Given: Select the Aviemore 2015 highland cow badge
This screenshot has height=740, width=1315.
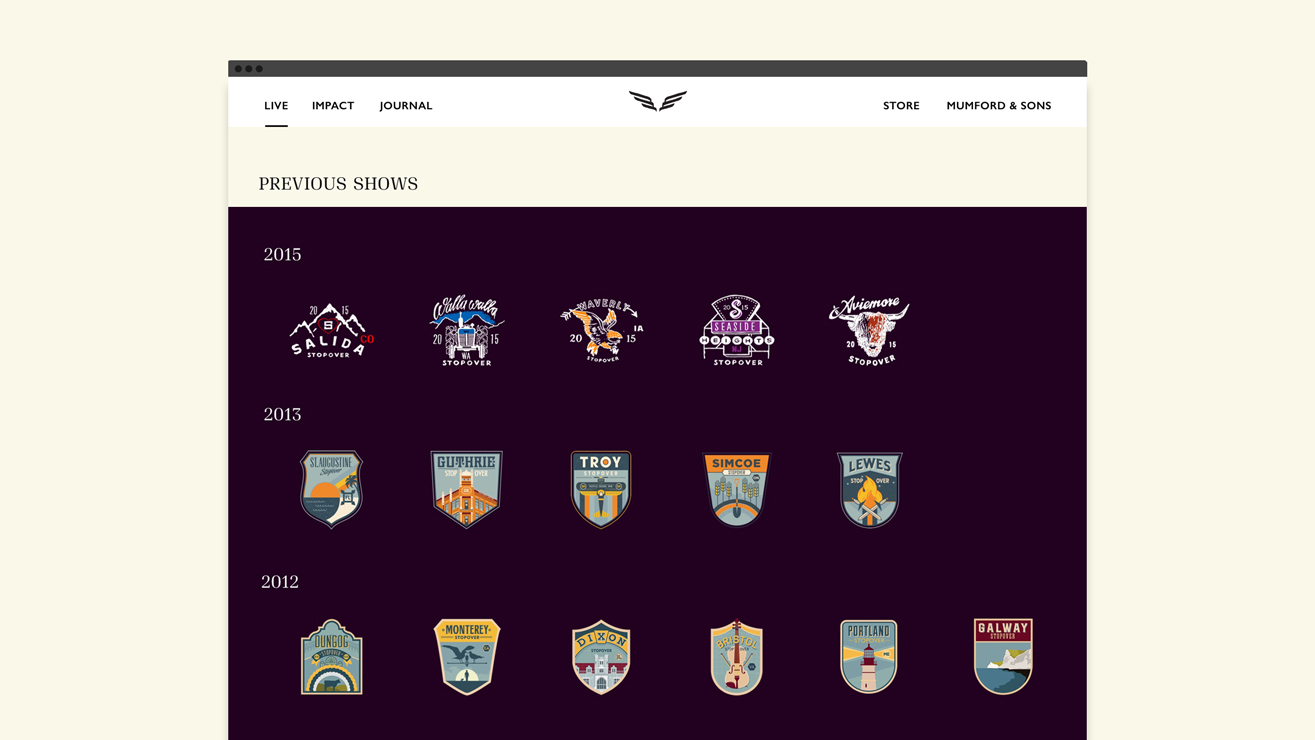Looking at the screenshot, I should (869, 330).
